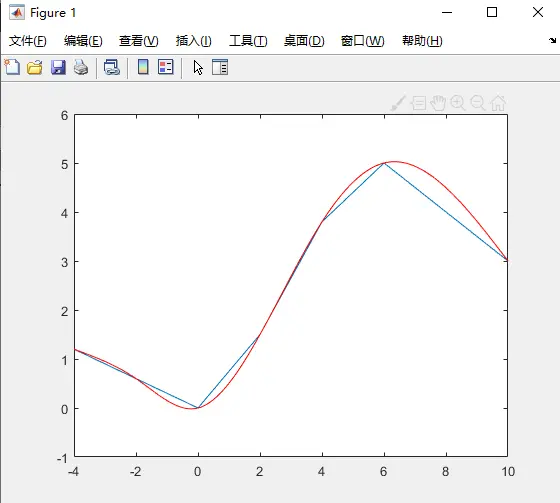Close the Figure 1 window
The width and height of the screenshot is (560, 503).
(538, 12)
